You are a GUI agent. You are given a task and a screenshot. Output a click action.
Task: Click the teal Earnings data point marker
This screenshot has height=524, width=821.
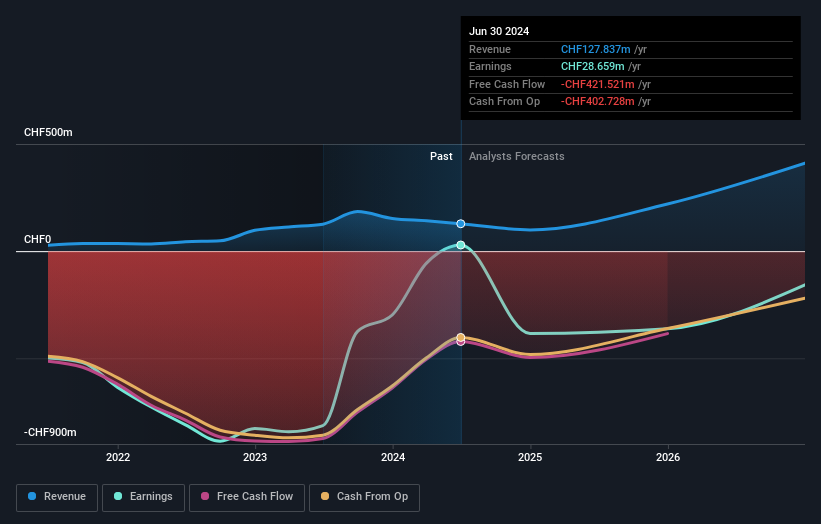(x=461, y=245)
